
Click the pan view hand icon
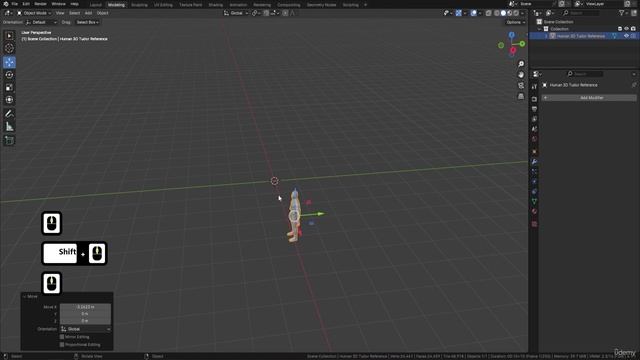[x=521, y=75]
